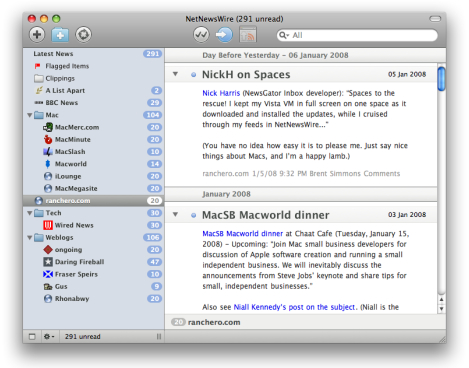Click the Rhonabwy globe icon
The height and width of the screenshot is (368, 469).
[48, 298]
